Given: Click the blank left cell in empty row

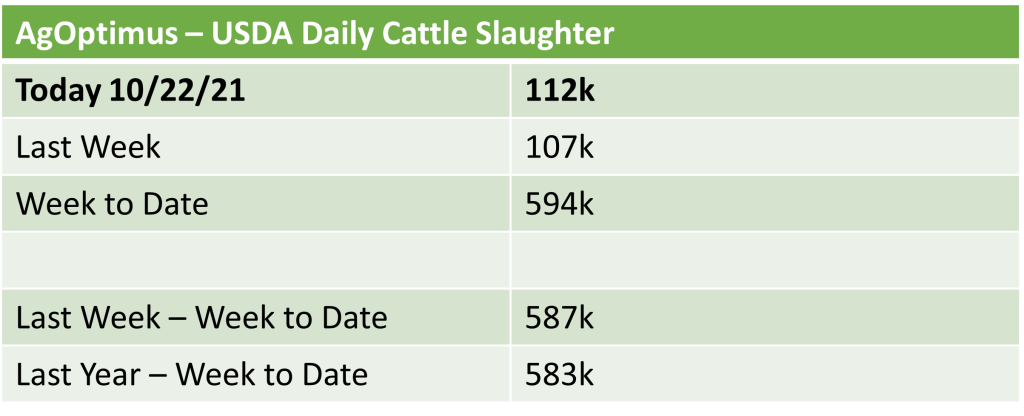Looking at the screenshot, I should 260,260.
